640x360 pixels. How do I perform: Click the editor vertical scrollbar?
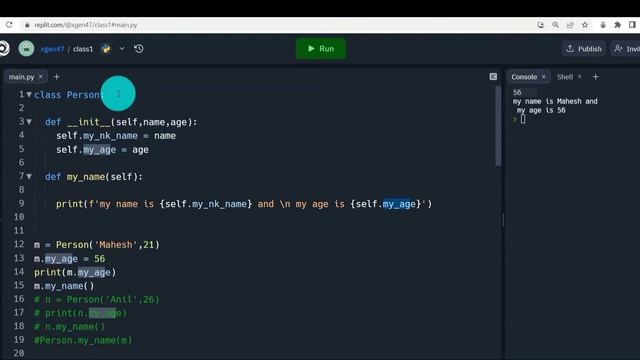click(x=498, y=127)
